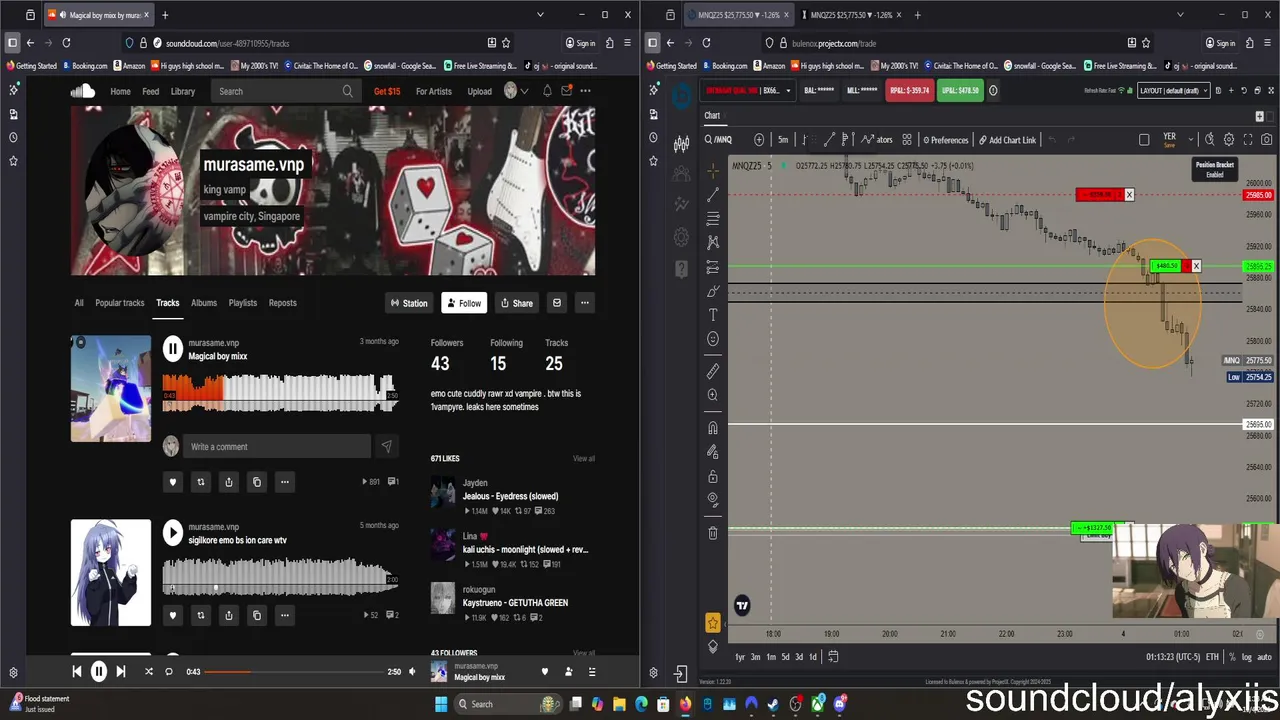The width and height of the screenshot is (1280, 720).
Task: Toggle chart fullscreen mode
Action: (x=1247, y=140)
